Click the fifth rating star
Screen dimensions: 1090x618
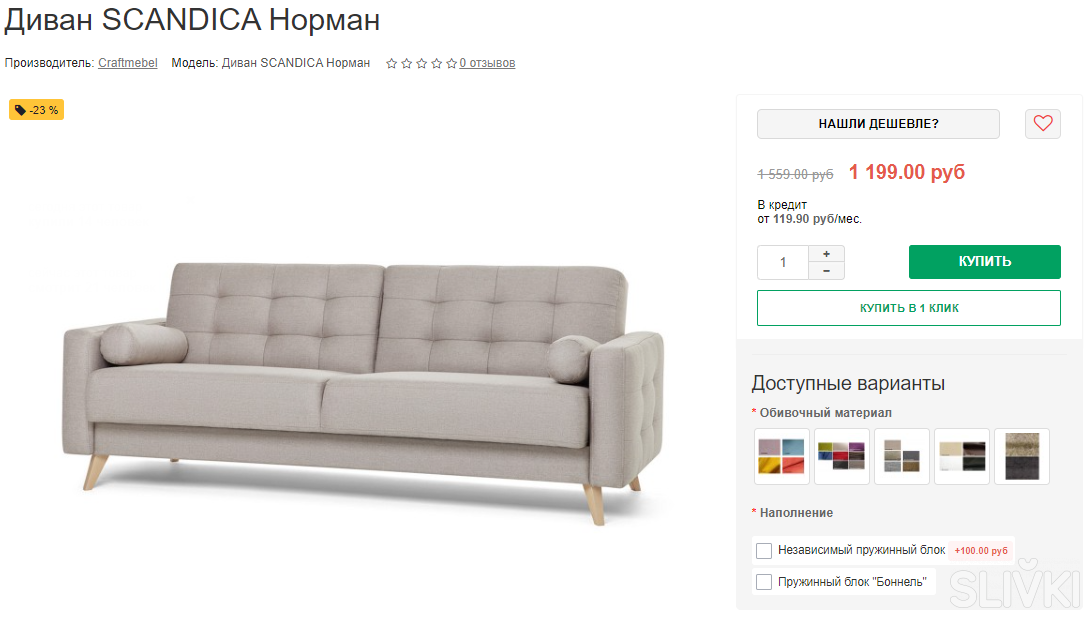452,64
